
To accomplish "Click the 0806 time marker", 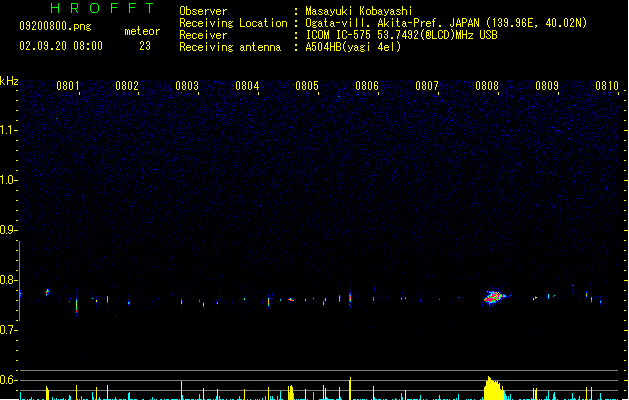I will [x=367, y=85].
